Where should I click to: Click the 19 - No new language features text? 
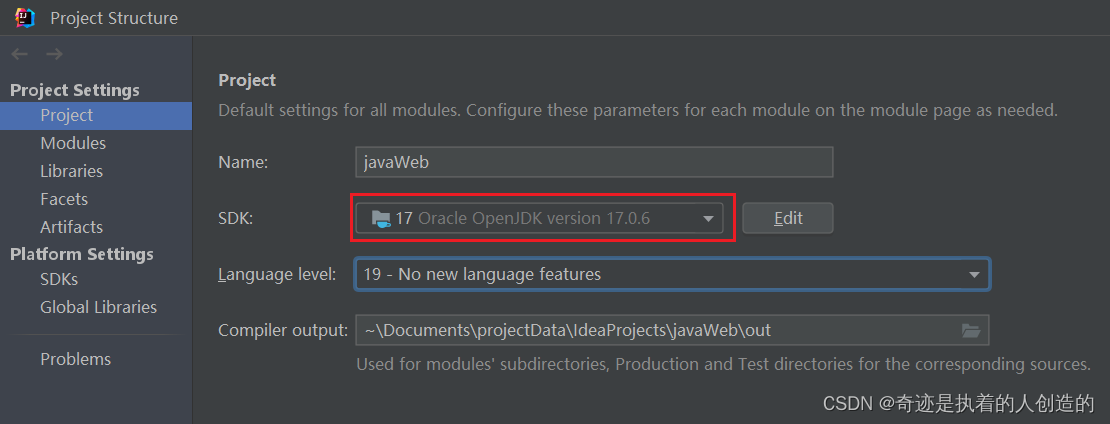click(482, 275)
